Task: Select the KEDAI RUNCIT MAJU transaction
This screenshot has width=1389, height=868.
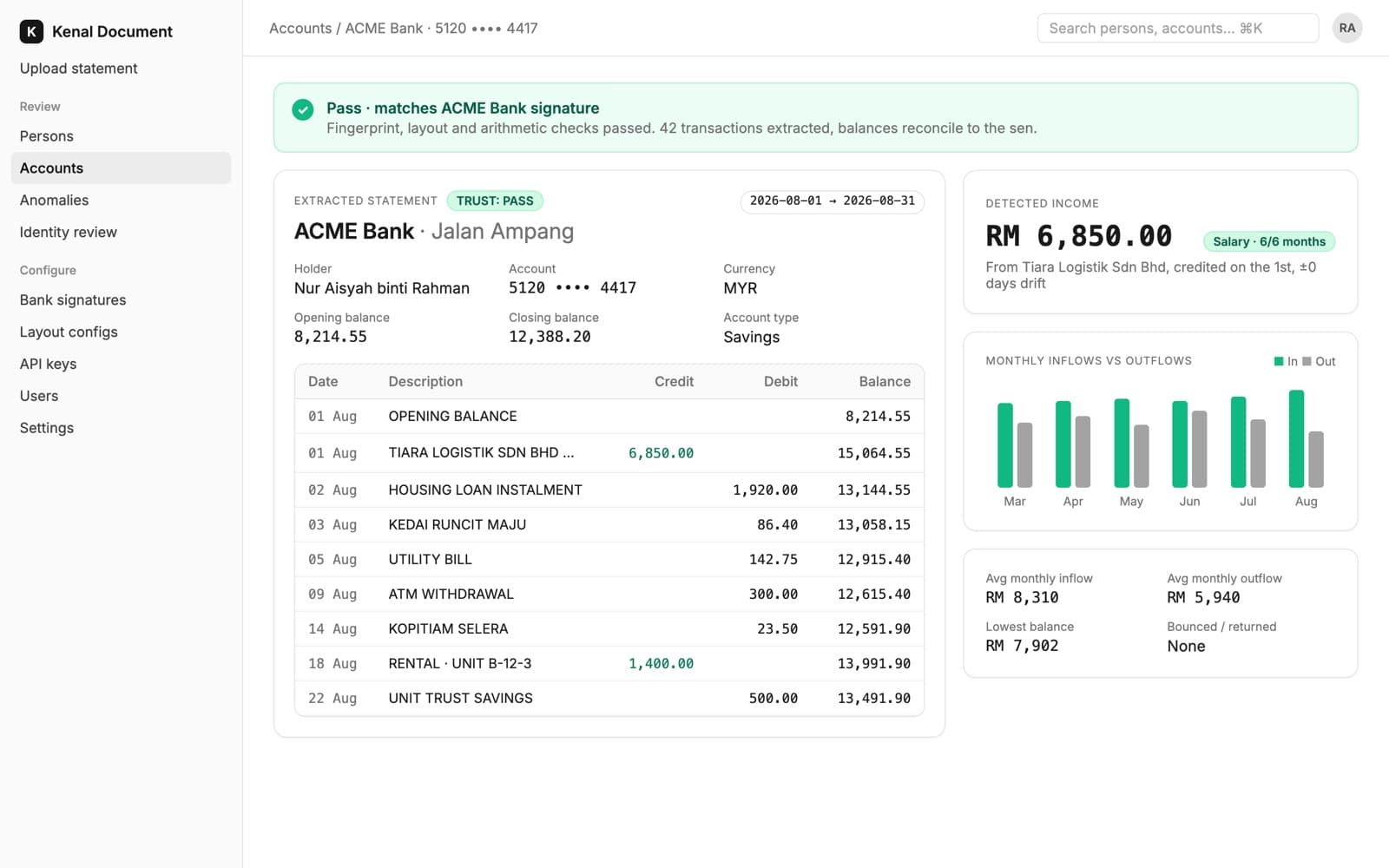Action: (x=609, y=525)
